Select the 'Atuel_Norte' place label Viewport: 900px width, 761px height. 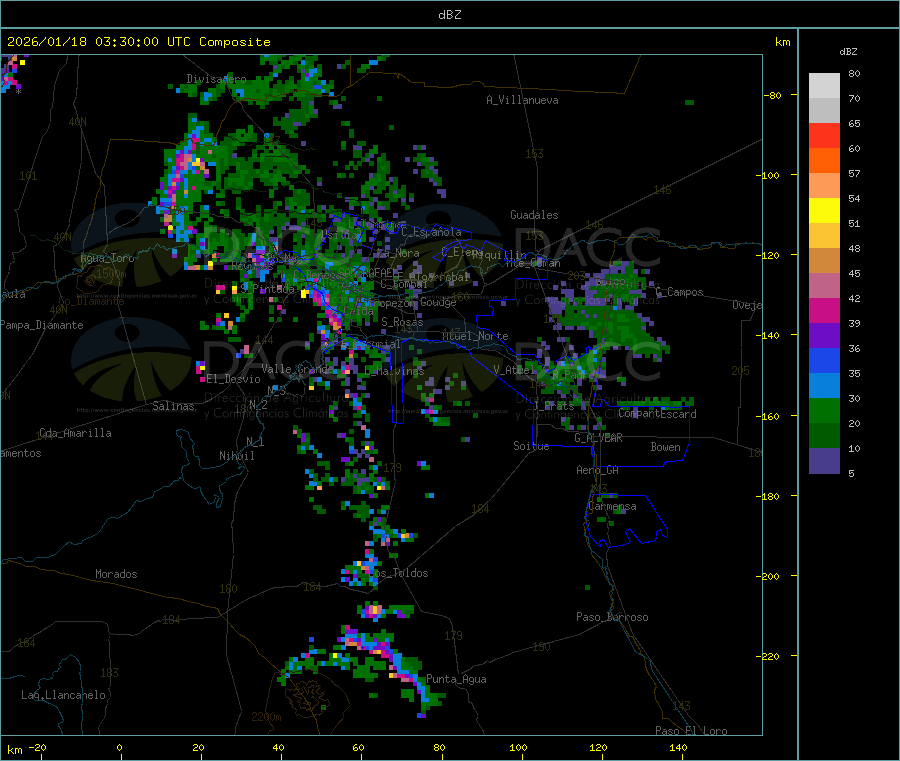coord(475,336)
